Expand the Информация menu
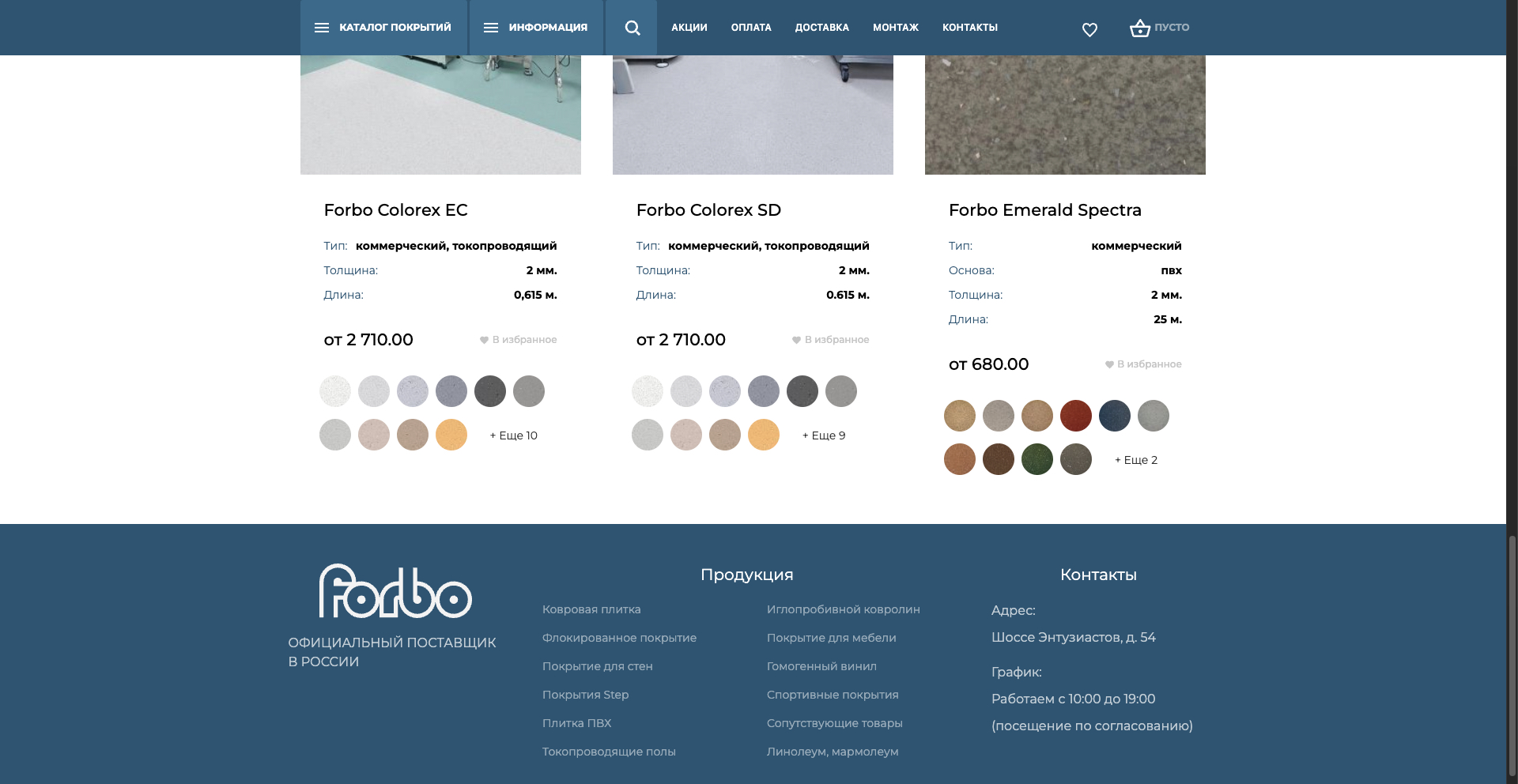1518x784 pixels. [536, 28]
